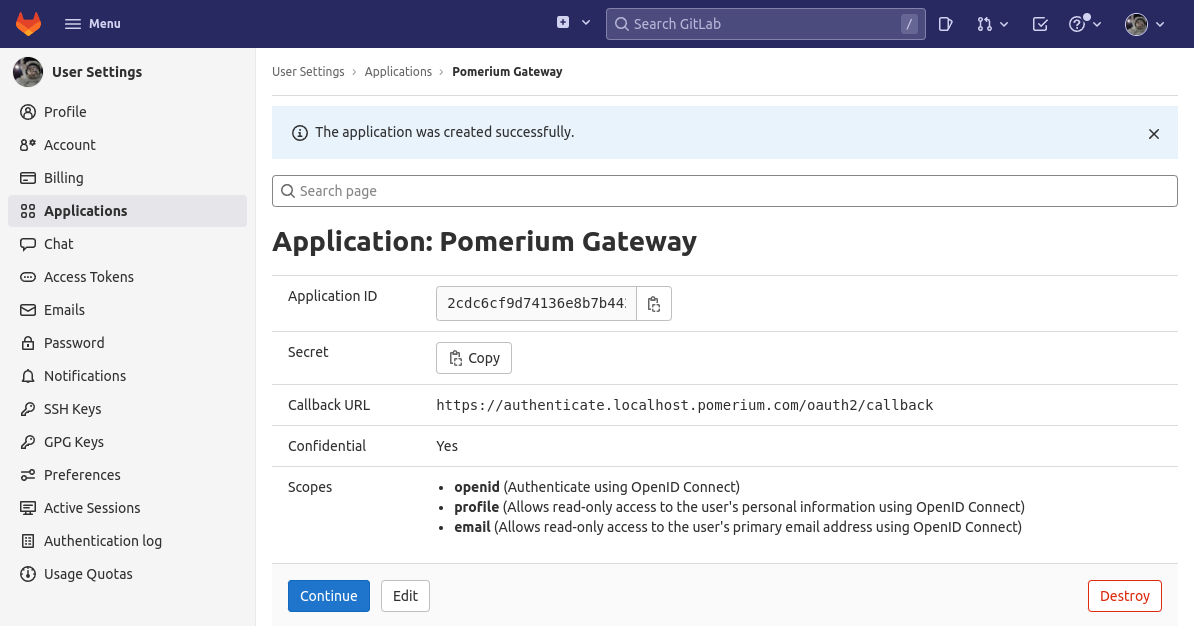1194x626 pixels.
Task: Click the Search page input field
Action: pyautogui.click(x=724, y=191)
